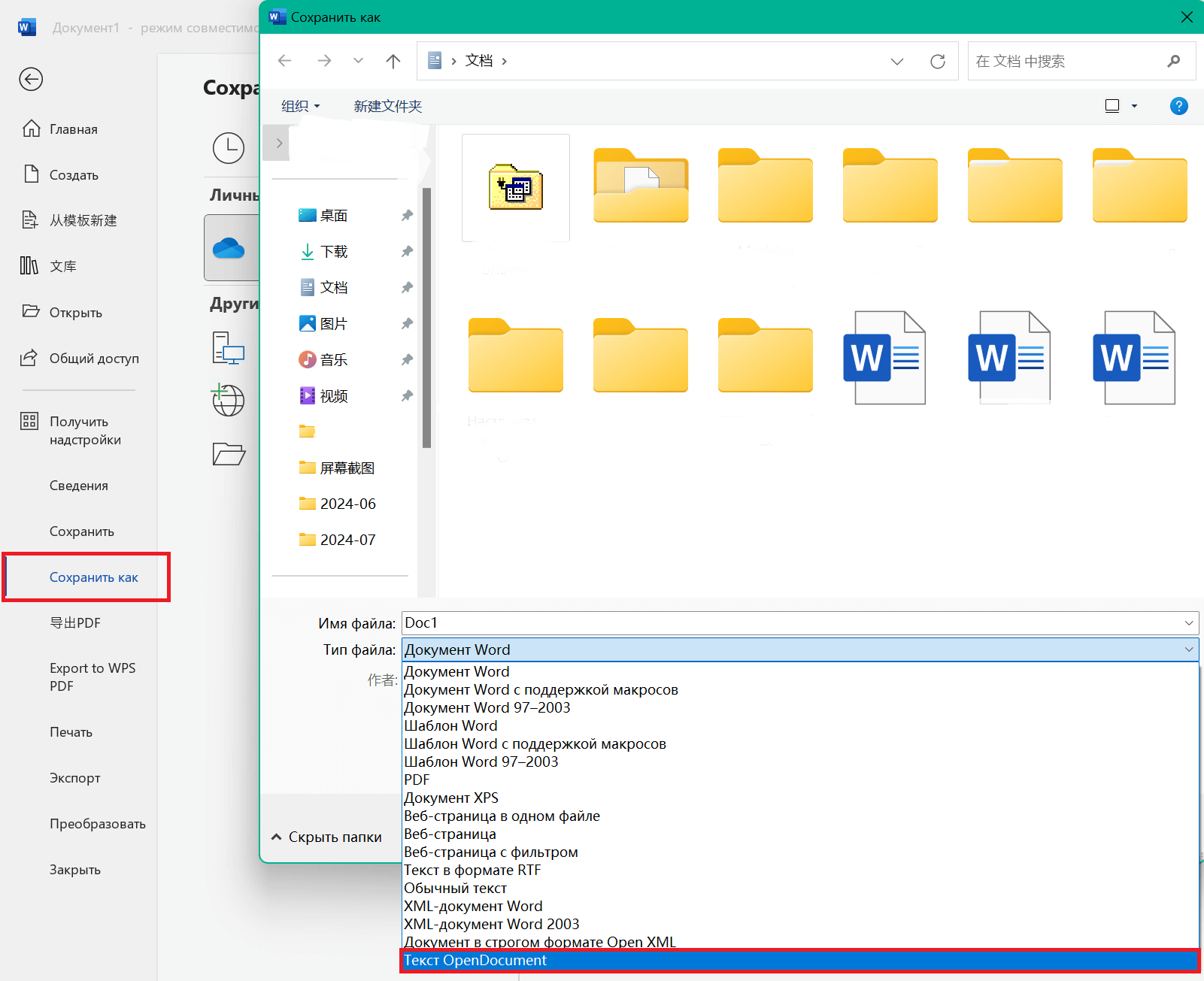The image size is (1204, 981).
Task: Create folder with 新建文件夹 button
Action: 388,106
